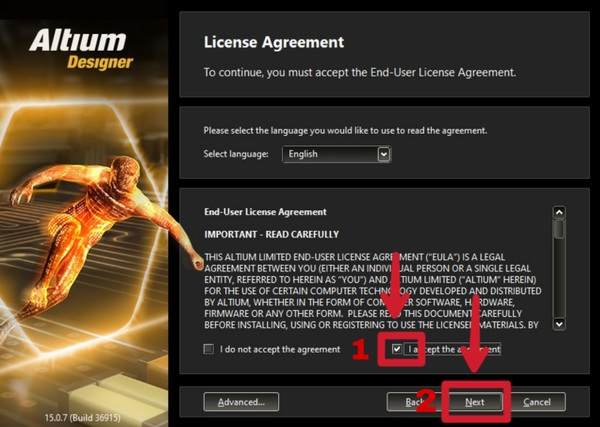Image resolution: width=600 pixels, height=427 pixels.
Task: Toggle the 'I accept the agreement' checkbox
Action: (x=397, y=349)
